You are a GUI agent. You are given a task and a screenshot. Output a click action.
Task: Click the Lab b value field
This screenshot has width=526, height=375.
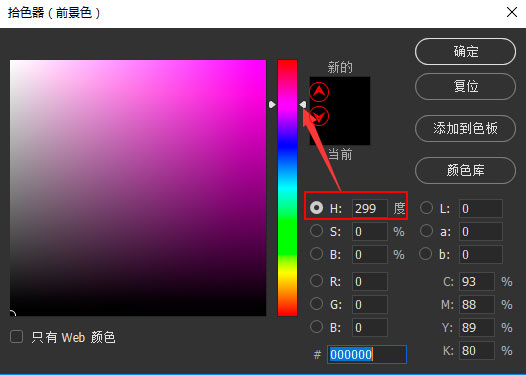pos(481,255)
